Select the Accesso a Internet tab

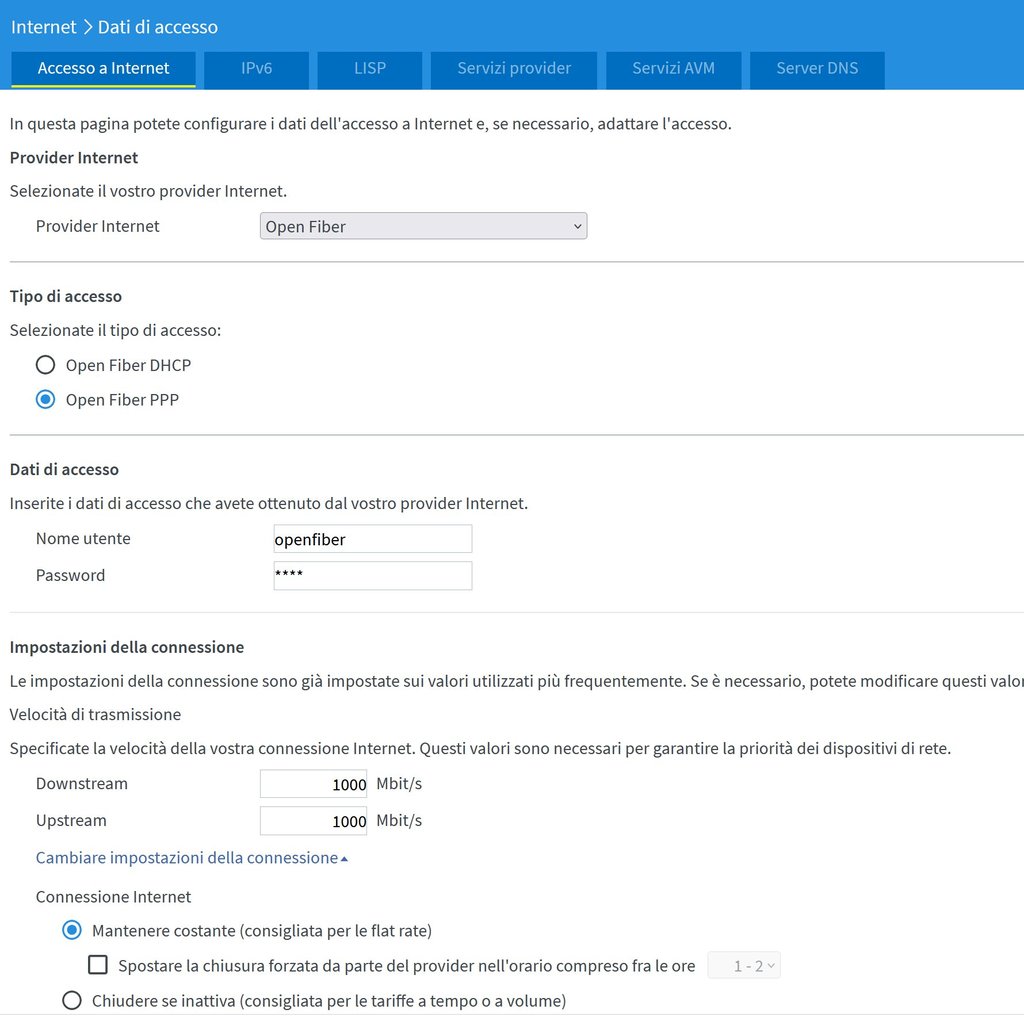103,69
